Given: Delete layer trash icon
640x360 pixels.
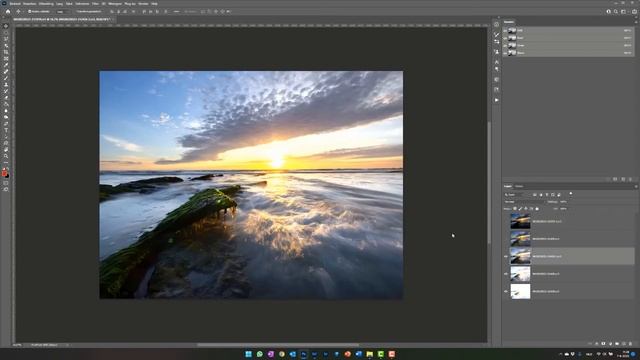Looking at the screenshot, I should [x=631, y=343].
